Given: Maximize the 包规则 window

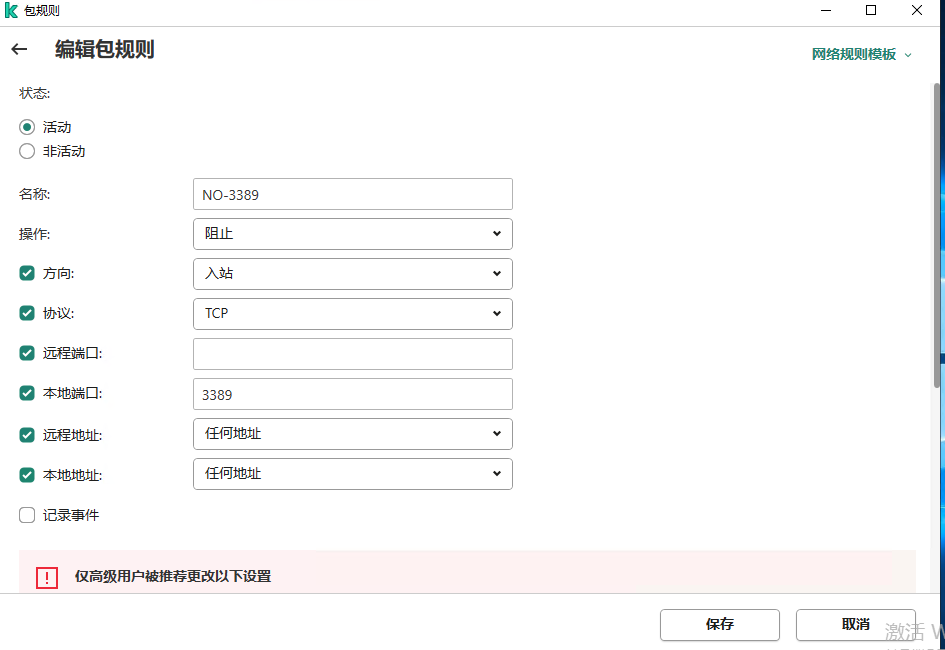Looking at the screenshot, I should pos(871,11).
